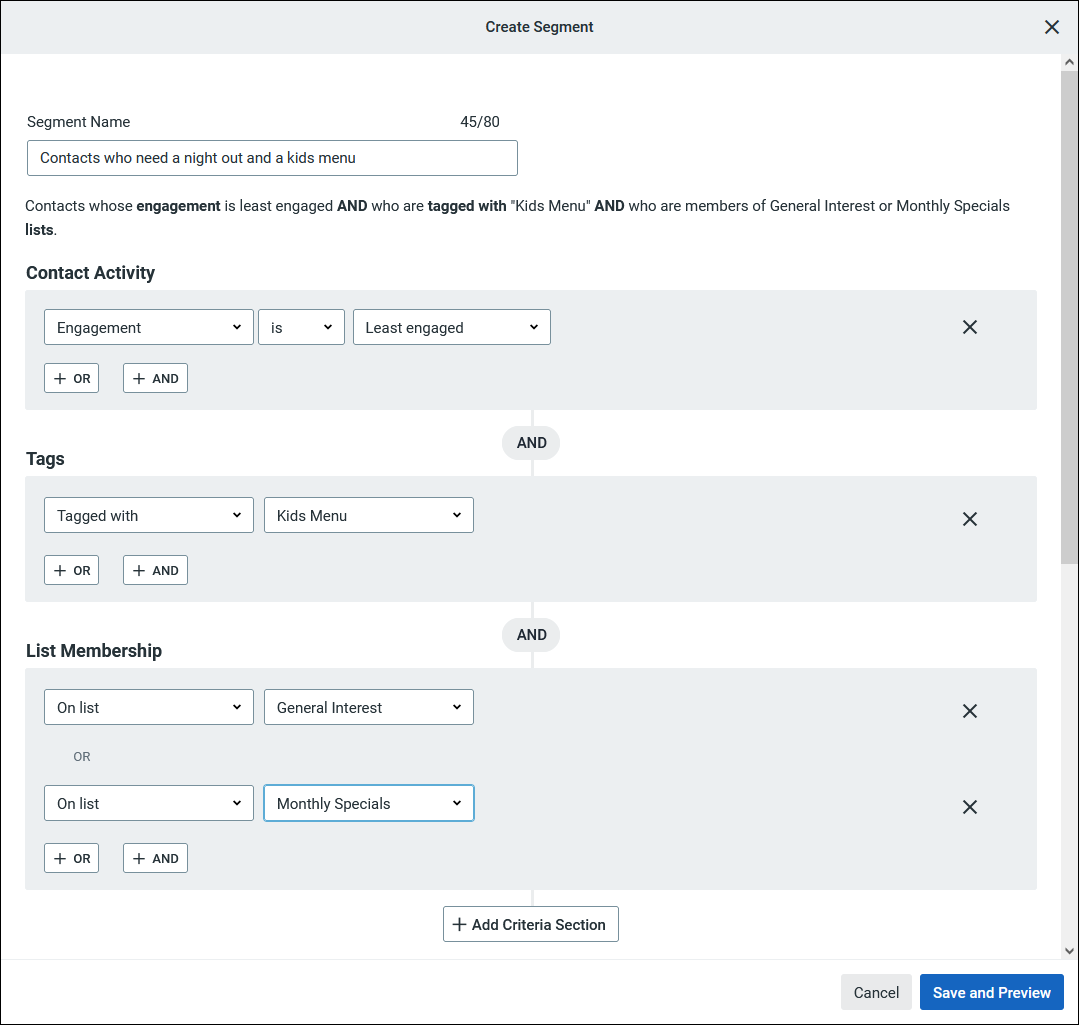Click the Contact Activity heading
The height and width of the screenshot is (1025, 1079).
pos(90,273)
